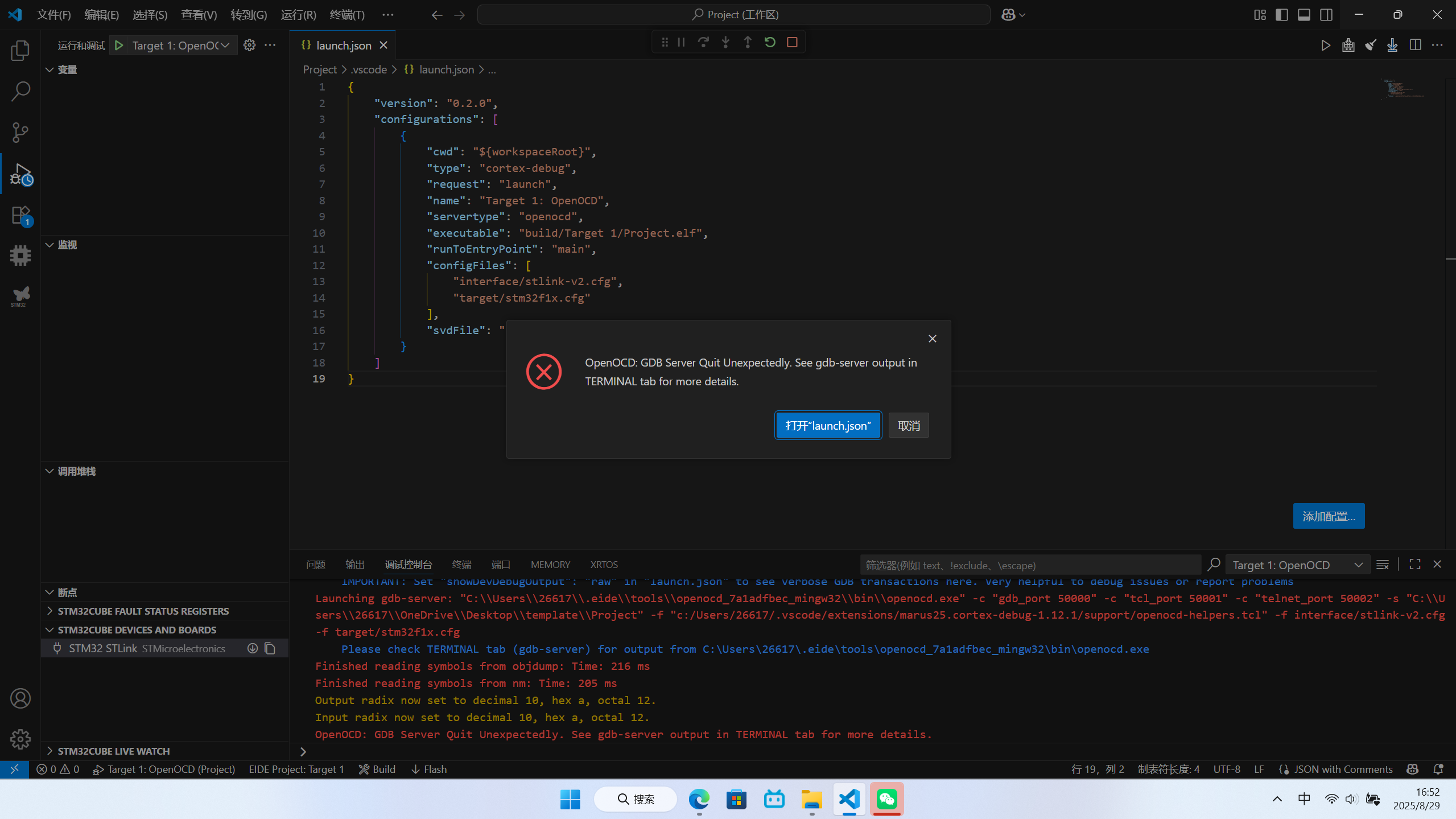The width and height of the screenshot is (1456, 819).
Task: Click the Project search command center
Action: (733, 15)
